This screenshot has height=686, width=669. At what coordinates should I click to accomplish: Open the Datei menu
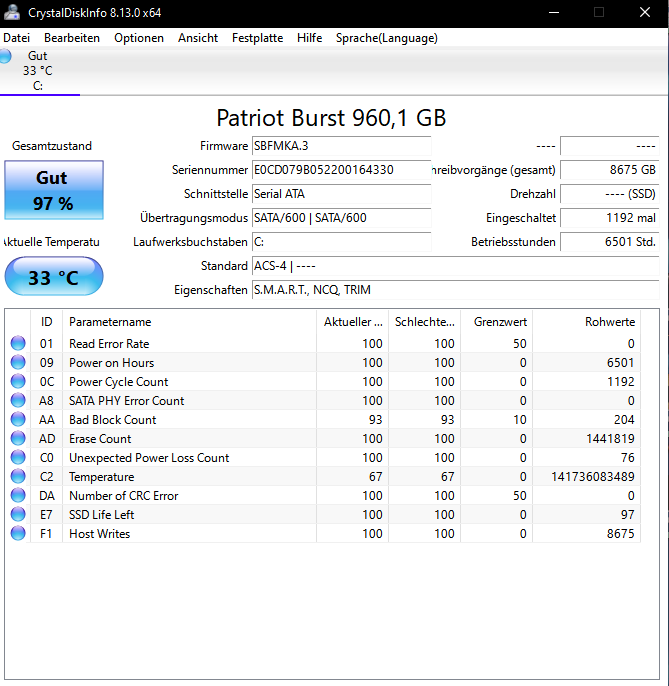click(x=17, y=38)
